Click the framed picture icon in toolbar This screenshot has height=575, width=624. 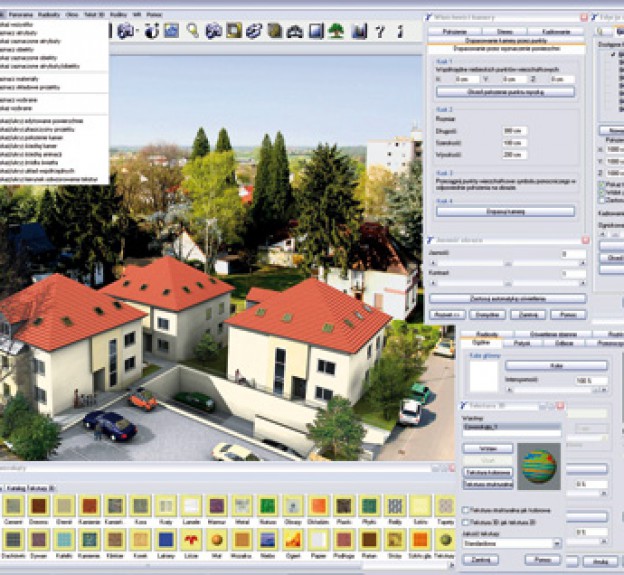click(x=234, y=31)
